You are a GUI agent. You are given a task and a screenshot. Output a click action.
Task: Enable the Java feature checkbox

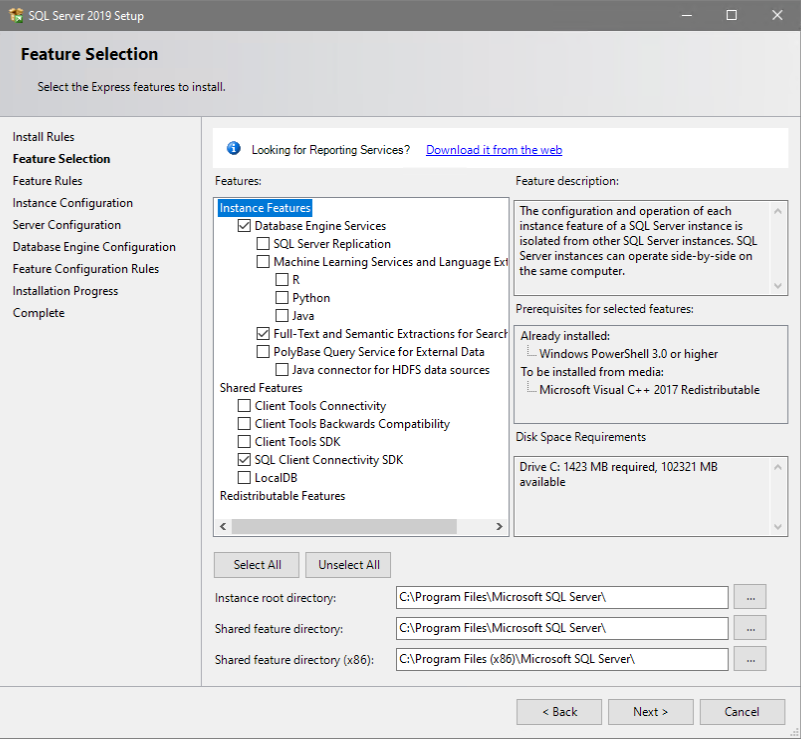(282, 316)
